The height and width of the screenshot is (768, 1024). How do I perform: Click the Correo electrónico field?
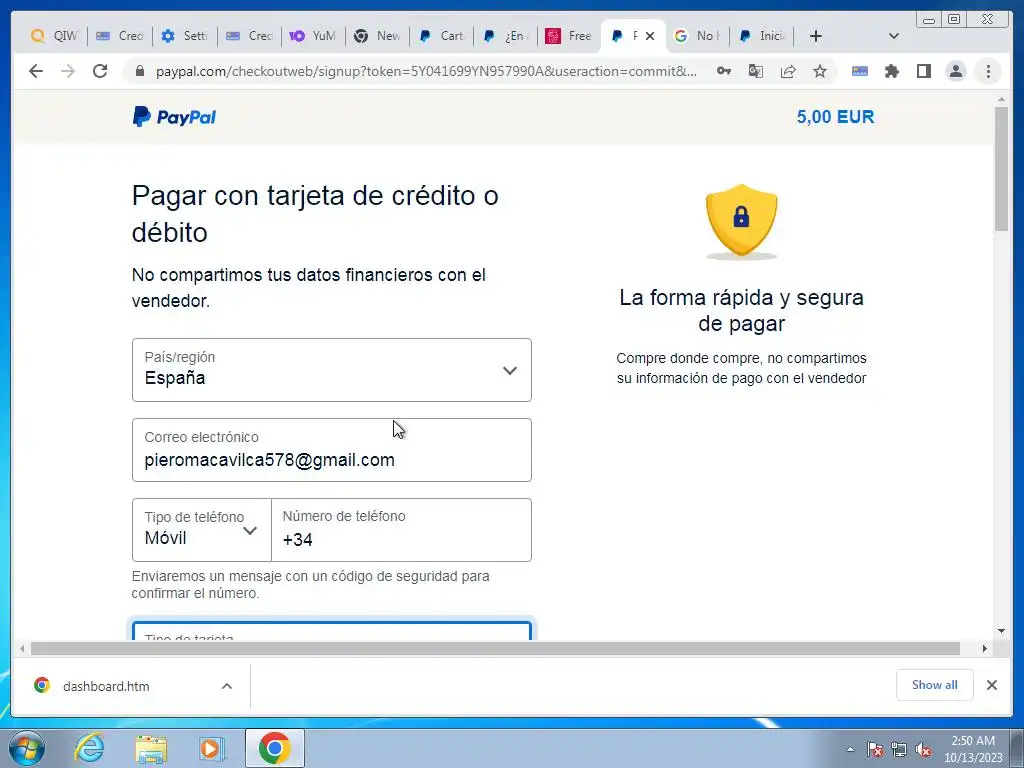332,450
